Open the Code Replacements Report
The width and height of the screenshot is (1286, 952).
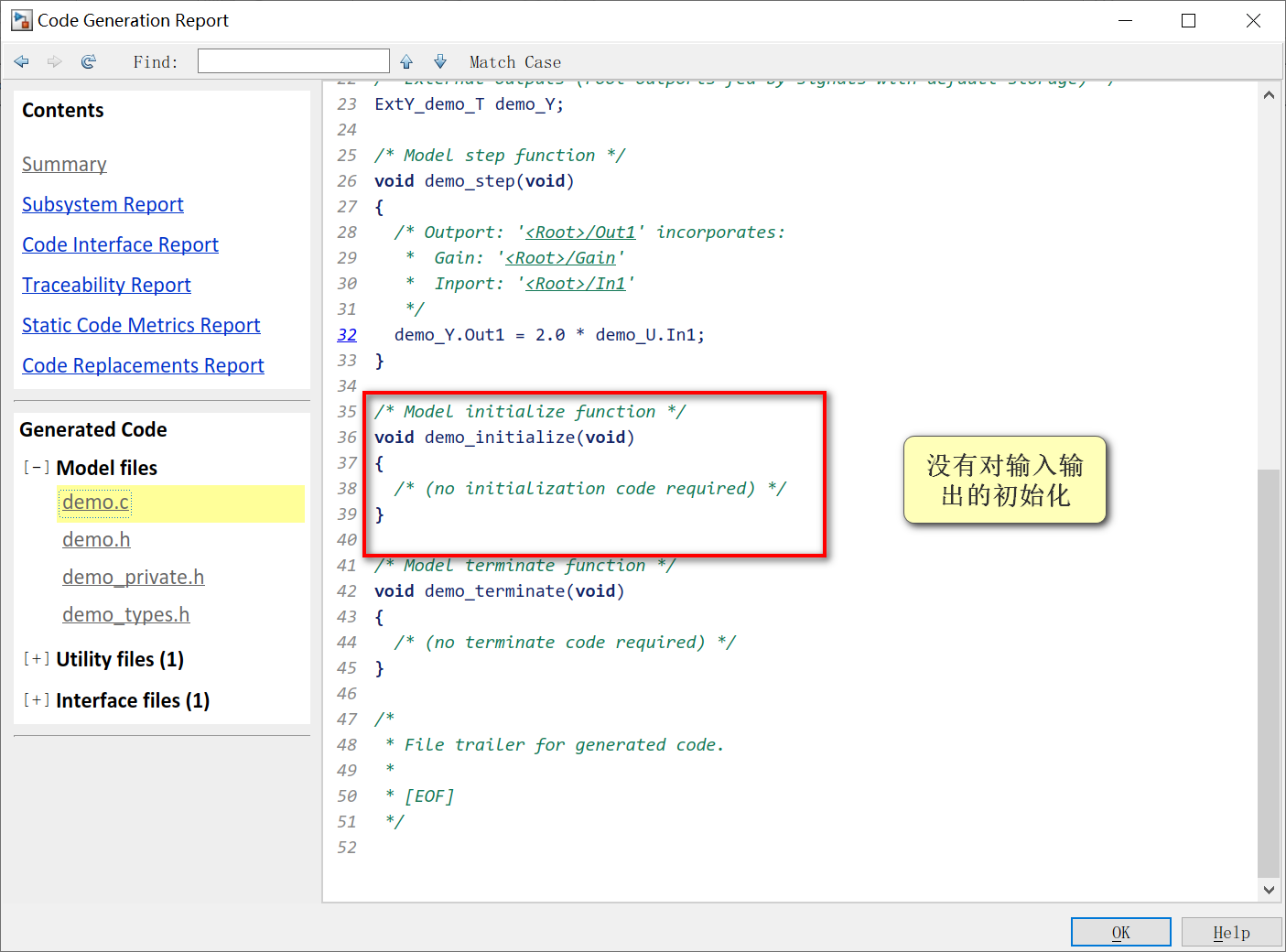tap(143, 366)
